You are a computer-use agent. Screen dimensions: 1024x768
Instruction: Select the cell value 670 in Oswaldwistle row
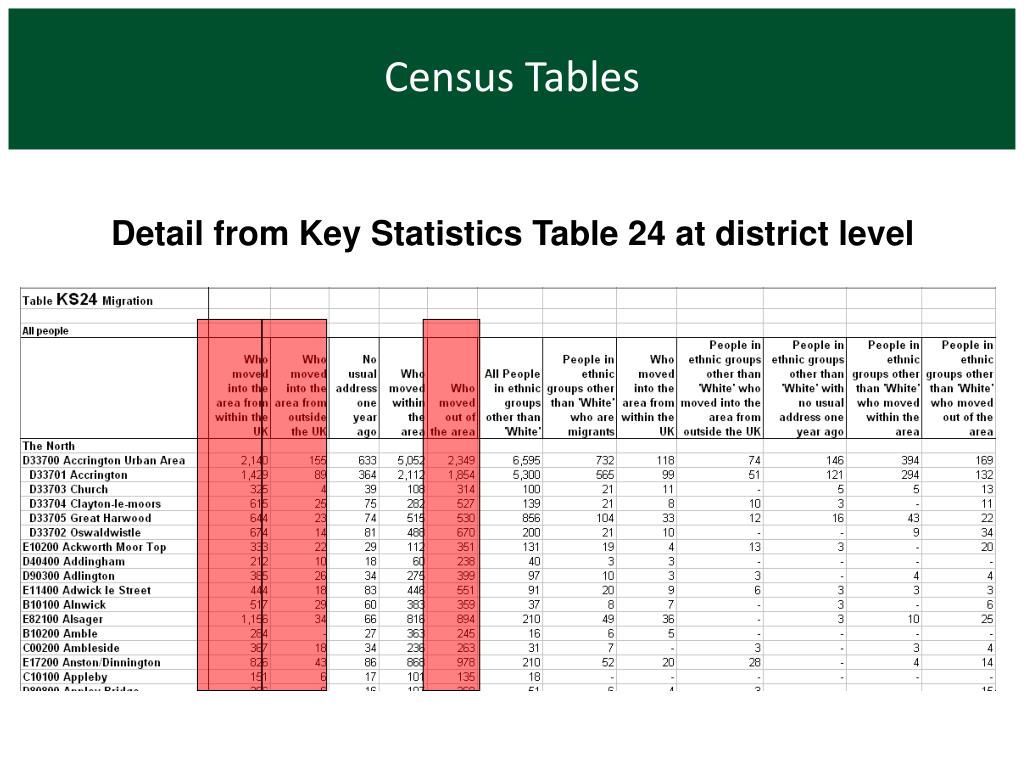(x=466, y=532)
